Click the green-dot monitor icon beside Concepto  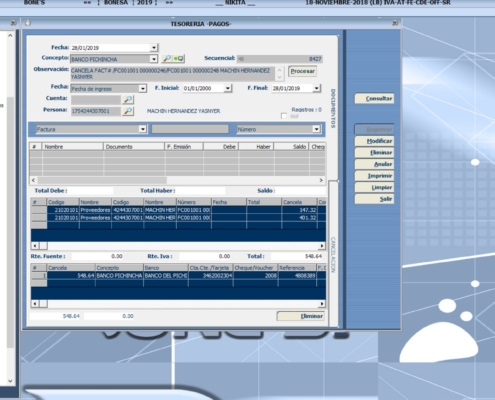179,59
